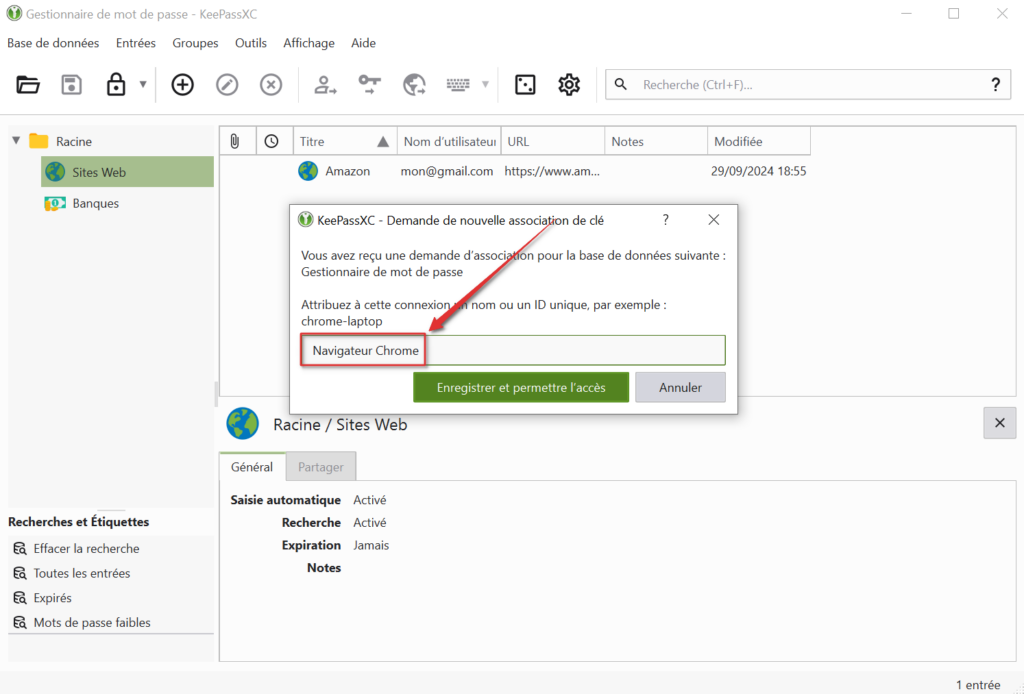Open the password generator dice icon
Image resolution: width=1024 pixels, height=694 pixels.
(x=525, y=85)
